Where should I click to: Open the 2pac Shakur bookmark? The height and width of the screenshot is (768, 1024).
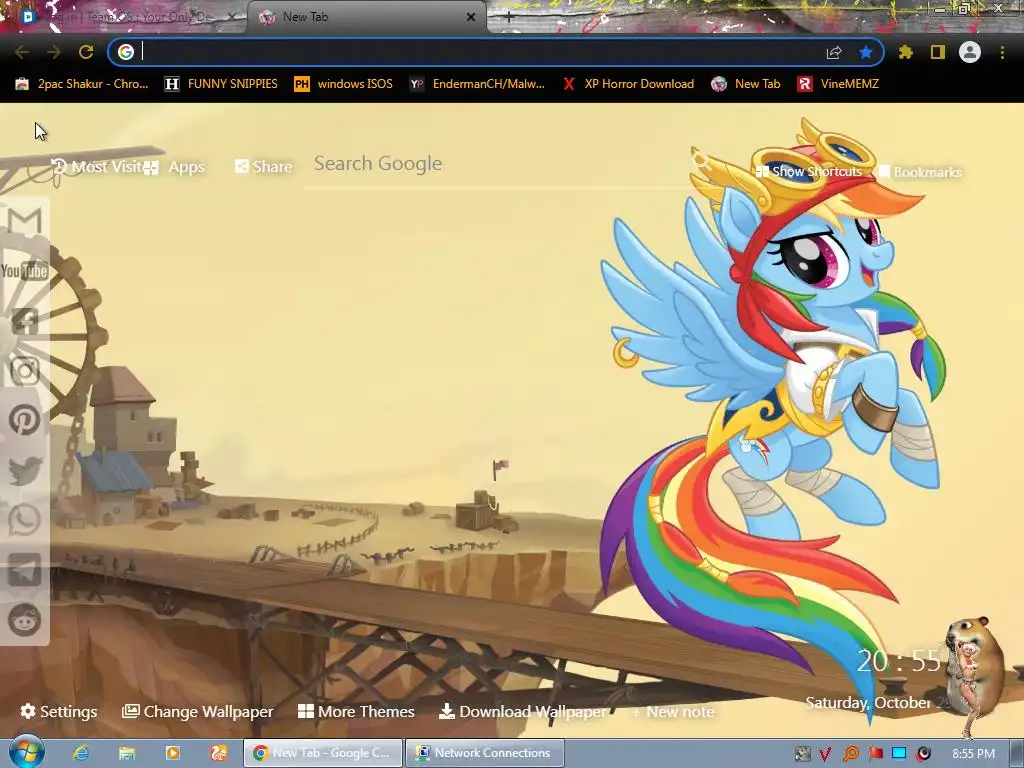[x=82, y=84]
